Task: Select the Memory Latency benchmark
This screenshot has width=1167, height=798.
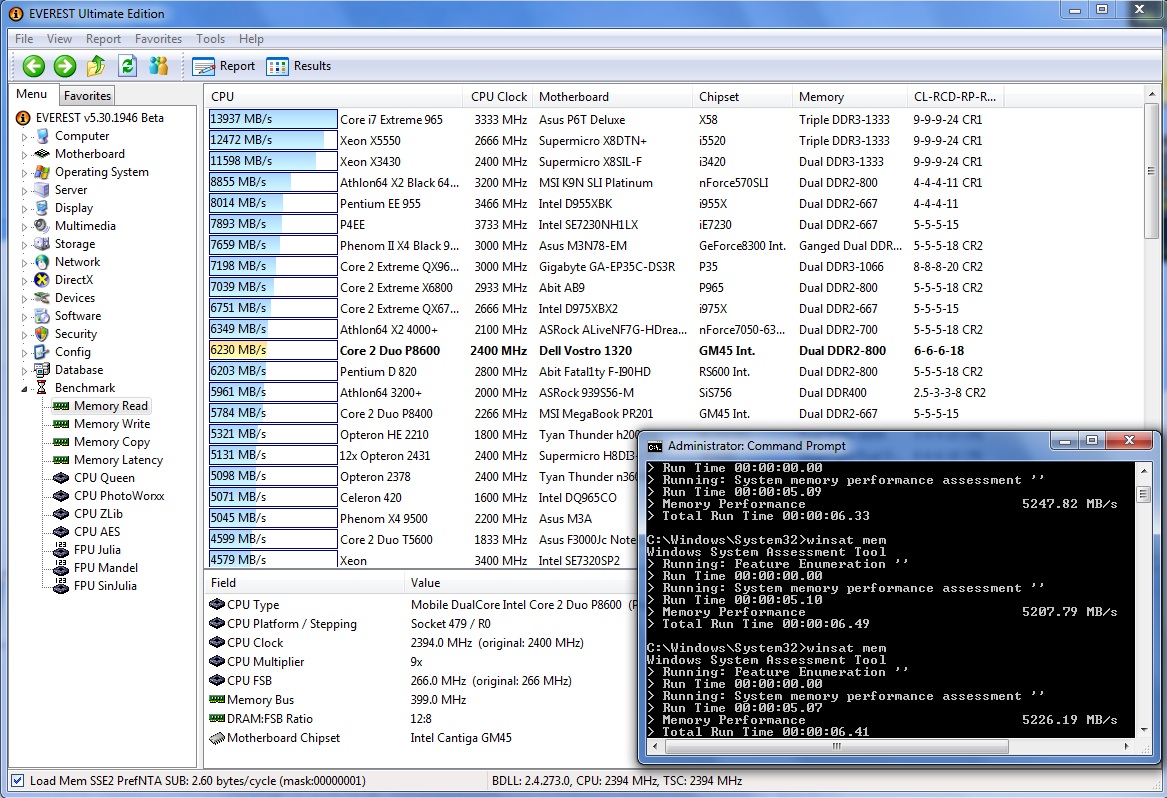Action: 118,460
